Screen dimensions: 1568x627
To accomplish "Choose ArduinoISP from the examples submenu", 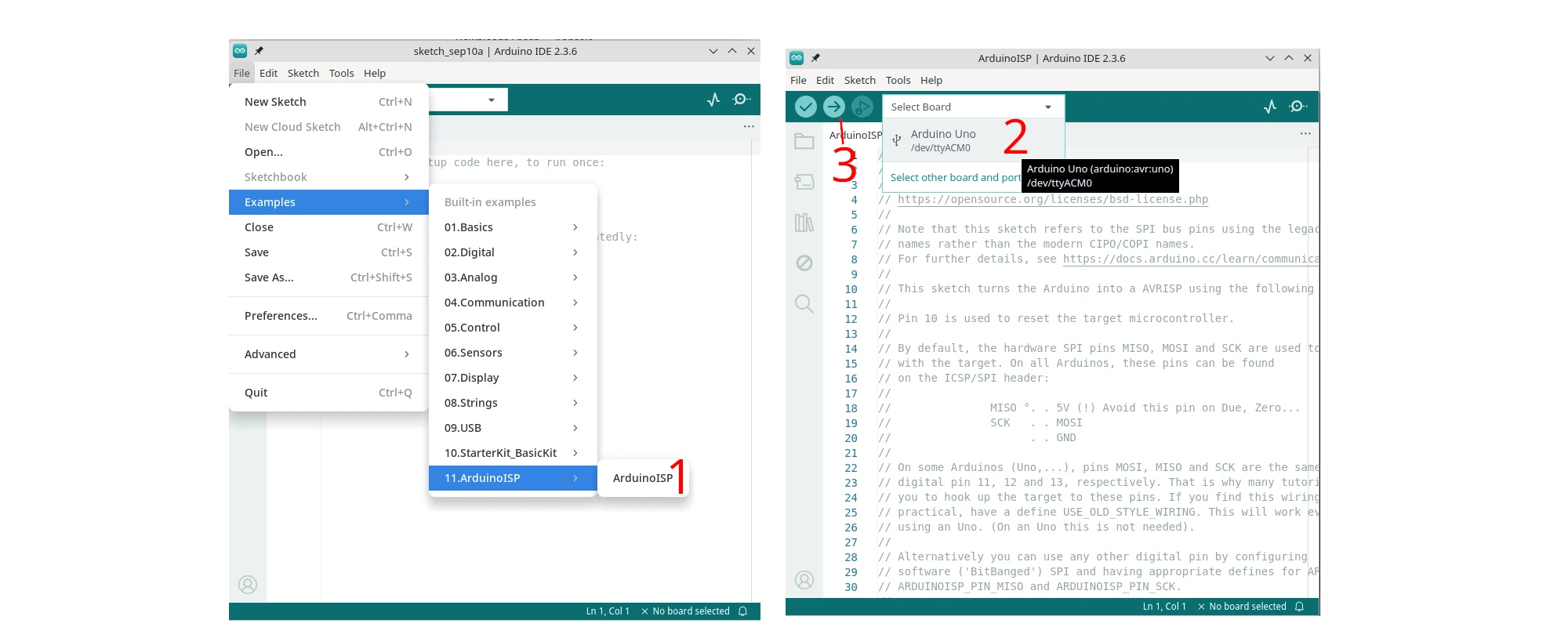I will coord(642,478).
